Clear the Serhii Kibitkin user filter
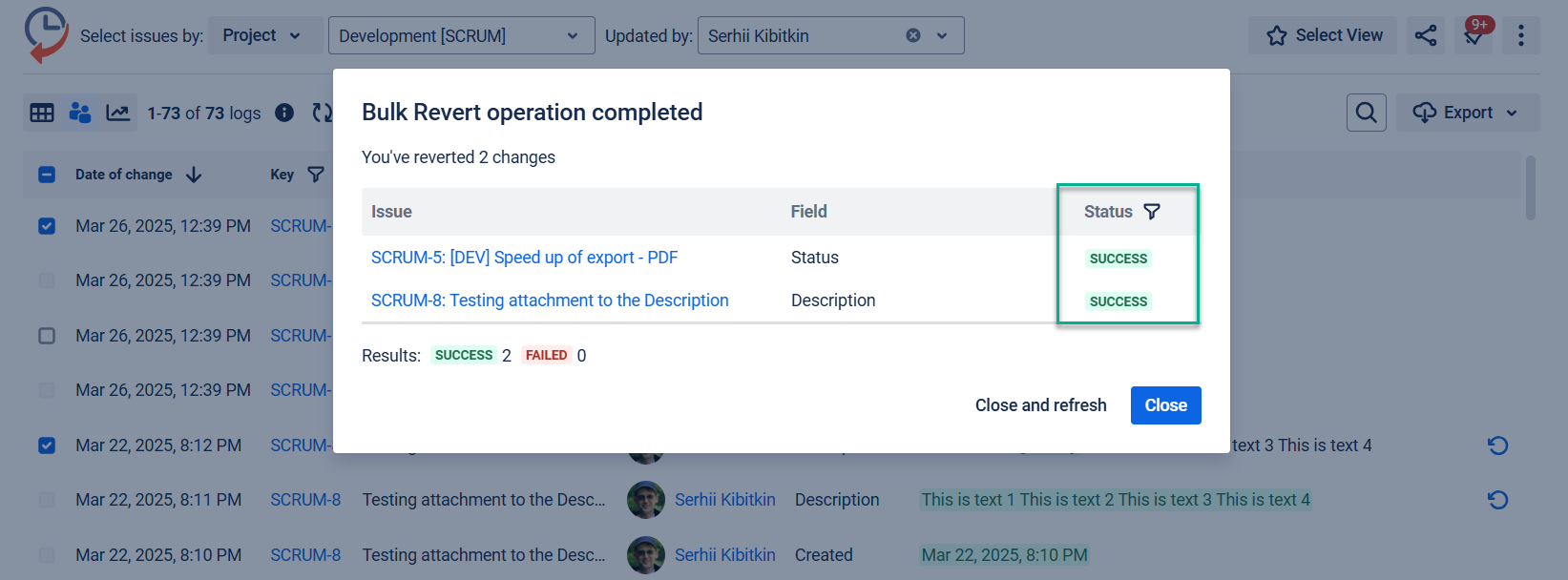Image resolution: width=1568 pixels, height=580 pixels. [912, 35]
